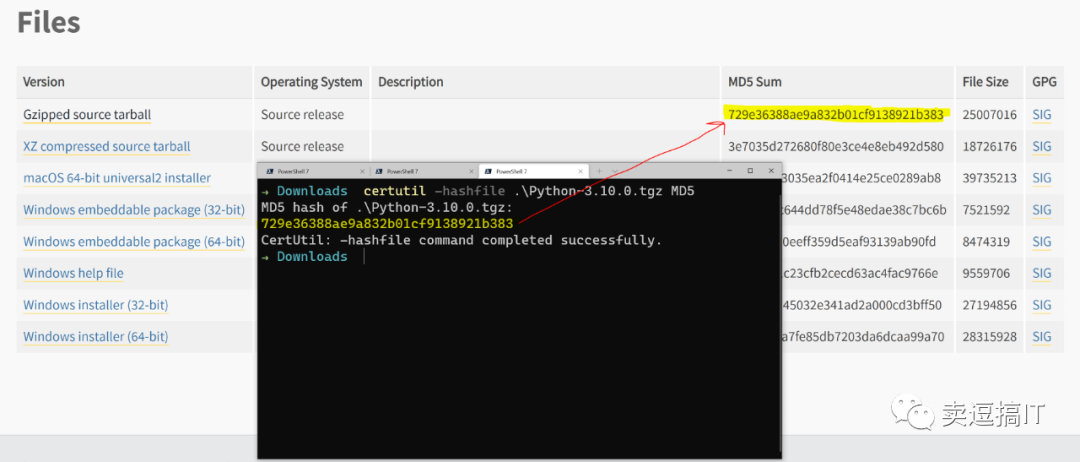The width and height of the screenshot is (1080, 462).
Task: Click file size 8474319
Action: point(986,242)
